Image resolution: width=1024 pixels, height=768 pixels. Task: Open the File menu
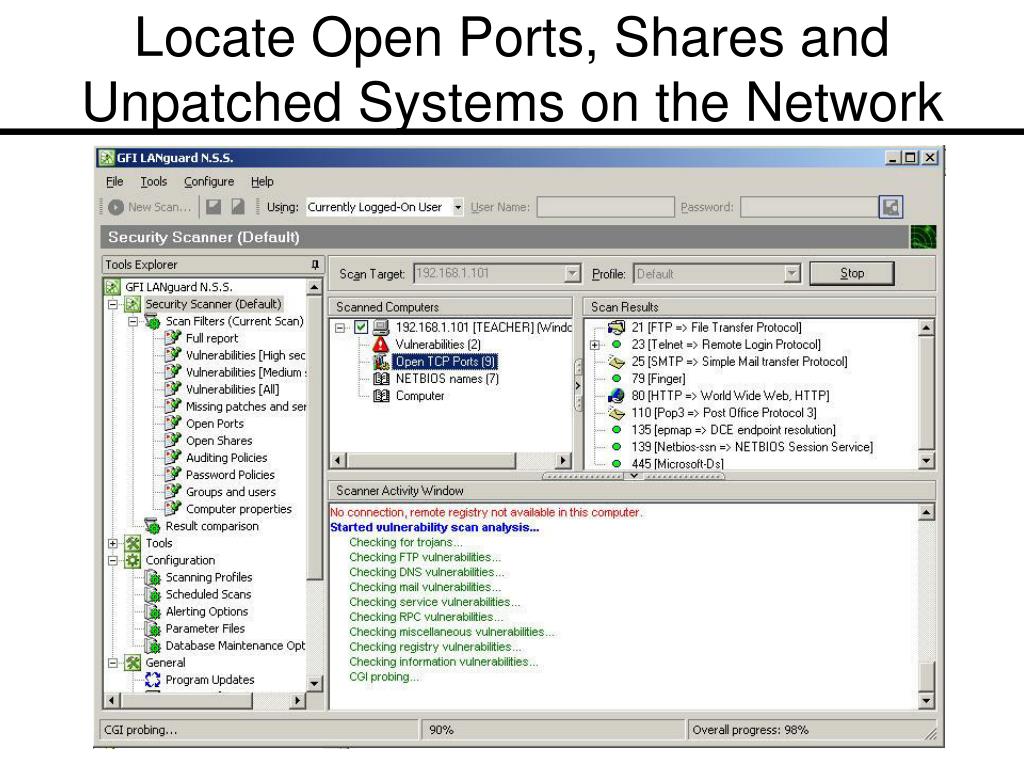pos(114,182)
